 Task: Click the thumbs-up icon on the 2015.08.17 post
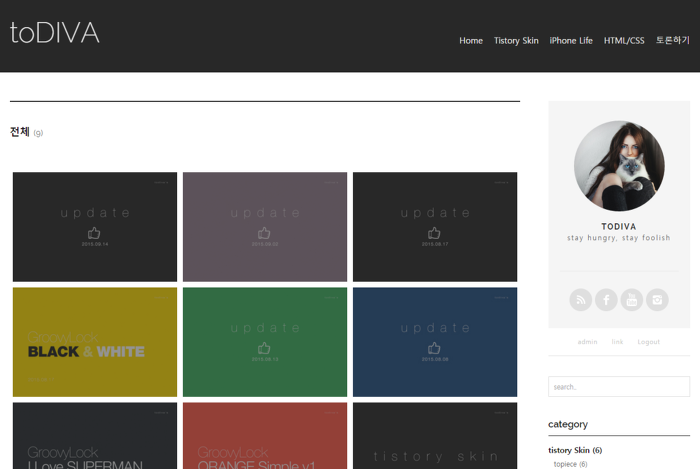[x=434, y=233]
